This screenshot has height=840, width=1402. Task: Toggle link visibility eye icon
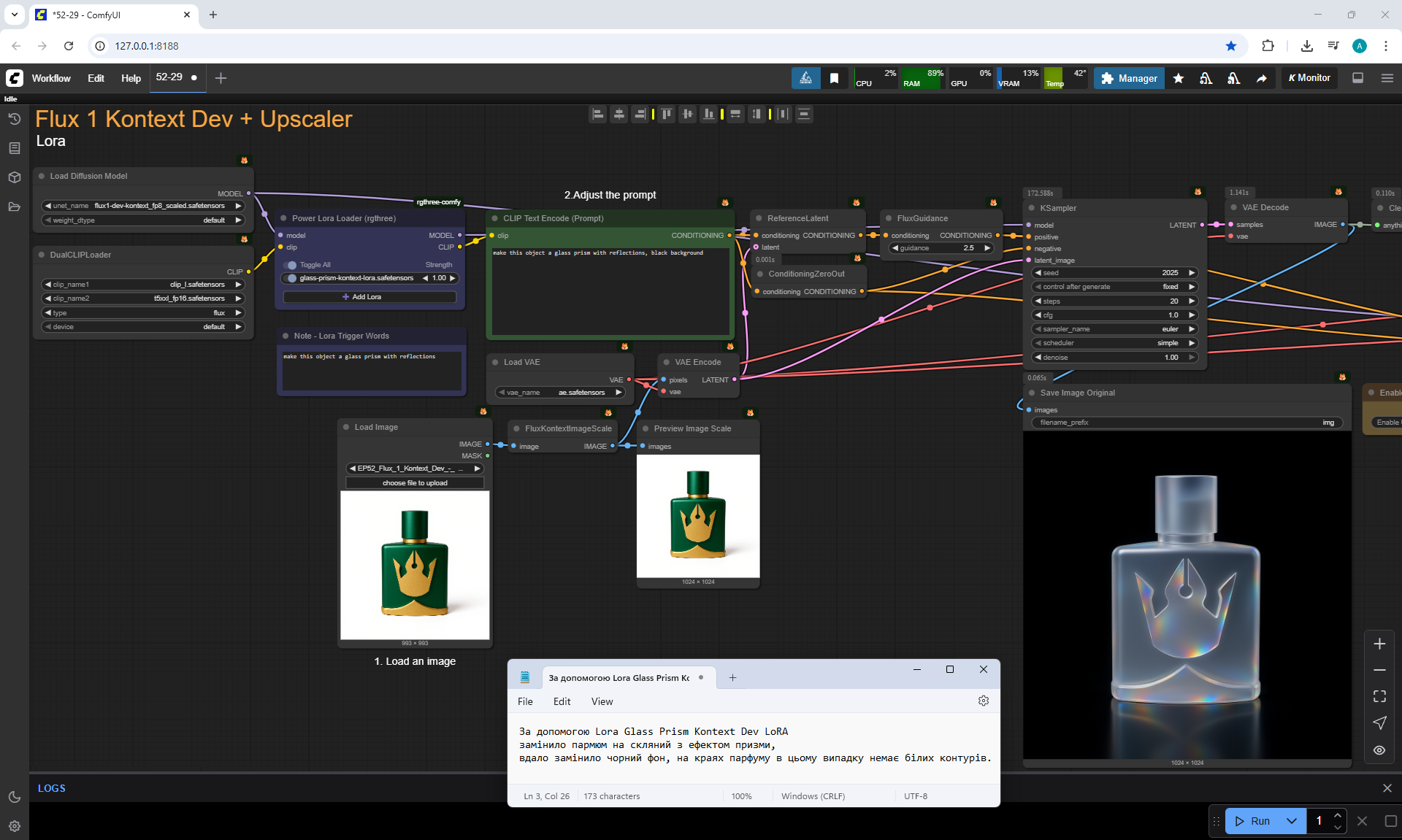point(1379,750)
